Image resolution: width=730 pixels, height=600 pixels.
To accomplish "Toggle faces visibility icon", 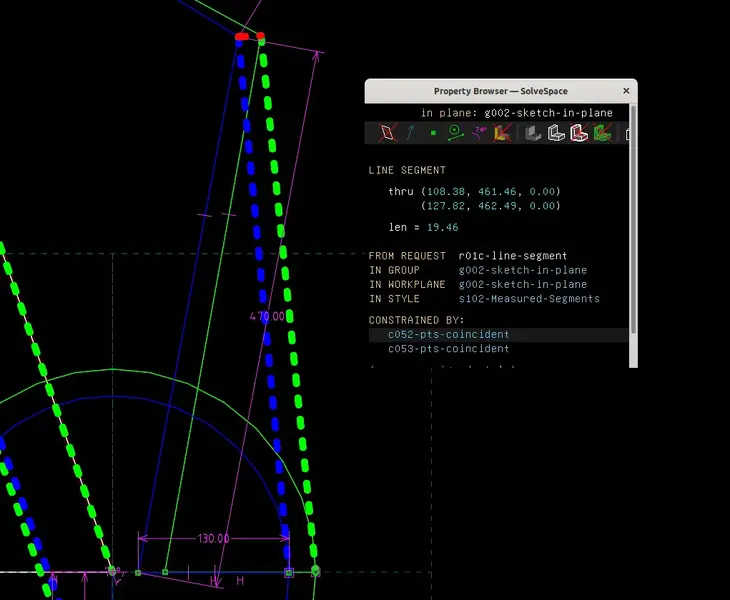I will pyautogui.click(x=503, y=133).
